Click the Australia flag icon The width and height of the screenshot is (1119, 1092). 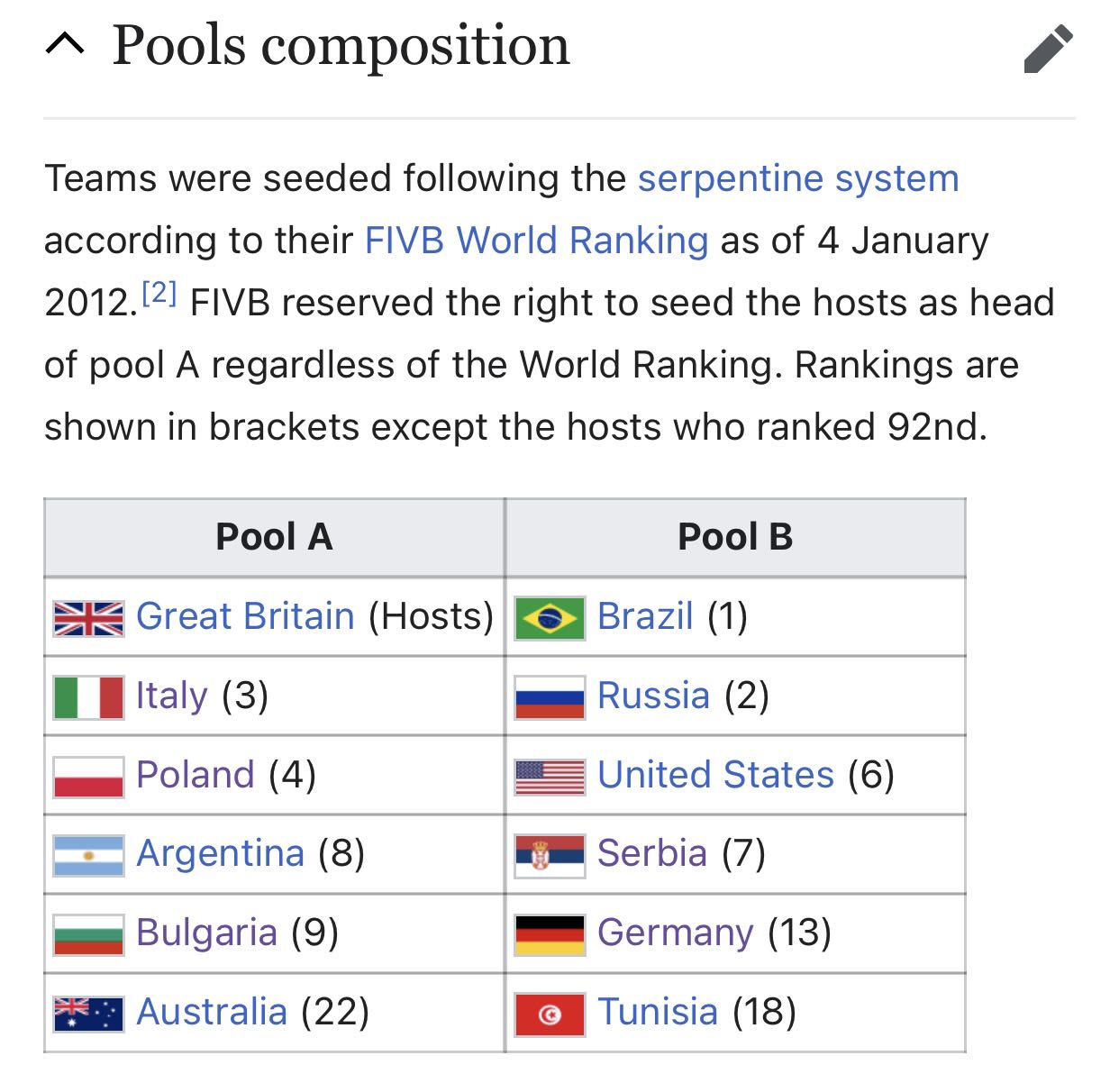click(x=88, y=1013)
